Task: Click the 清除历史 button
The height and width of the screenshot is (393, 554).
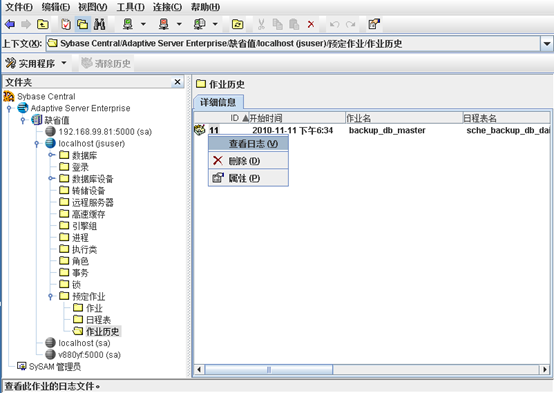Action: (x=106, y=64)
